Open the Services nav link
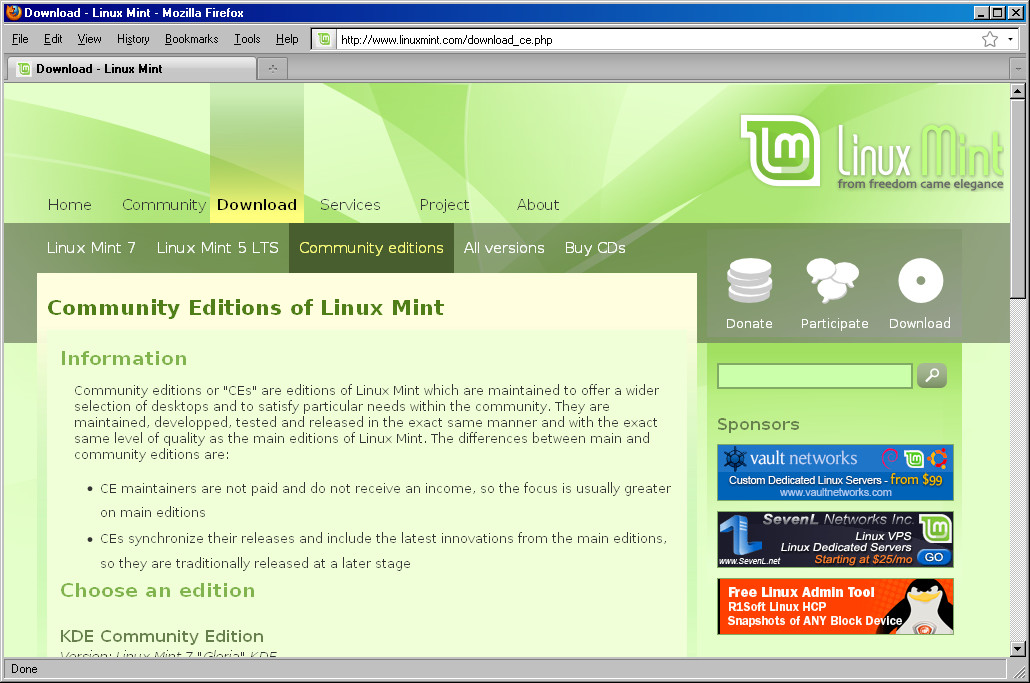This screenshot has height=683, width=1030. tap(350, 205)
